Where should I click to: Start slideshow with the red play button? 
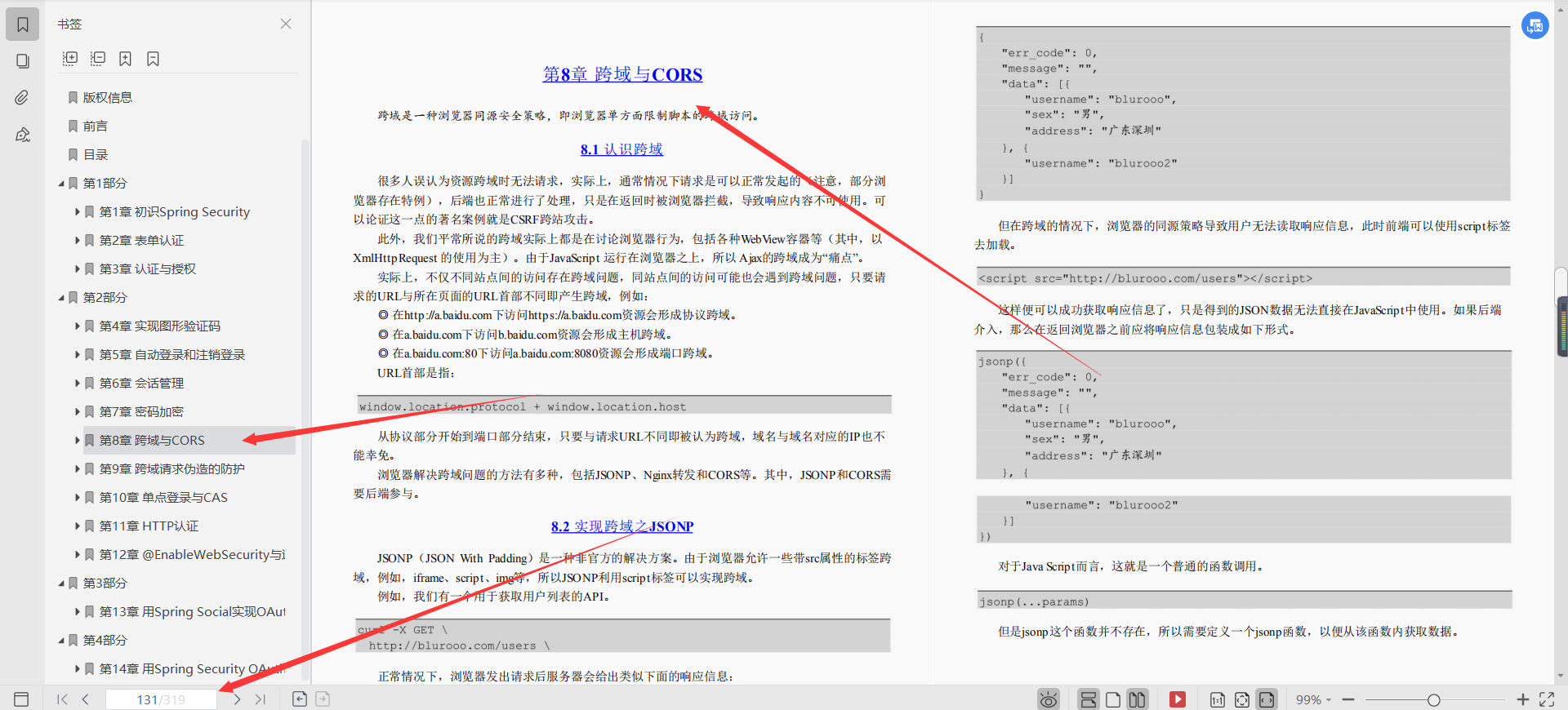(x=1178, y=699)
